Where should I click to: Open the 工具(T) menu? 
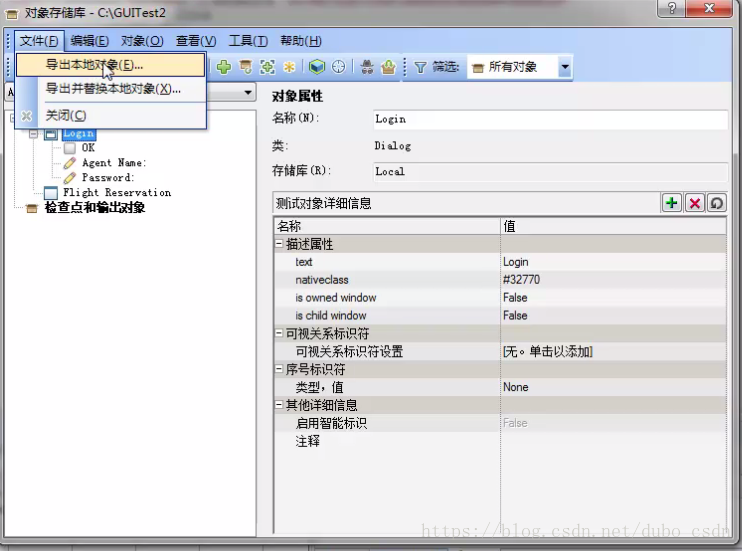click(248, 41)
